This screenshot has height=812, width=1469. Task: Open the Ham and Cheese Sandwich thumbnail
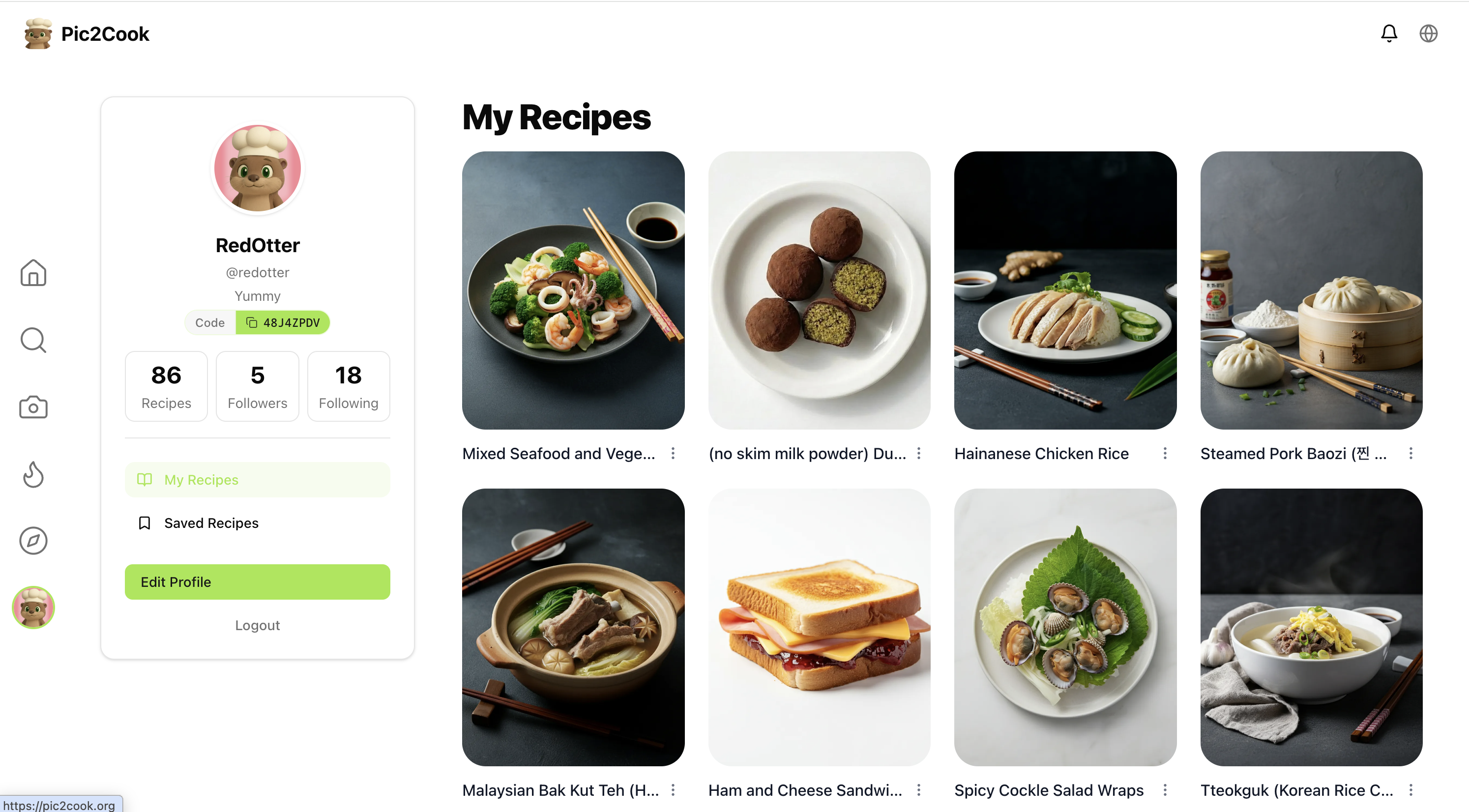click(x=819, y=626)
